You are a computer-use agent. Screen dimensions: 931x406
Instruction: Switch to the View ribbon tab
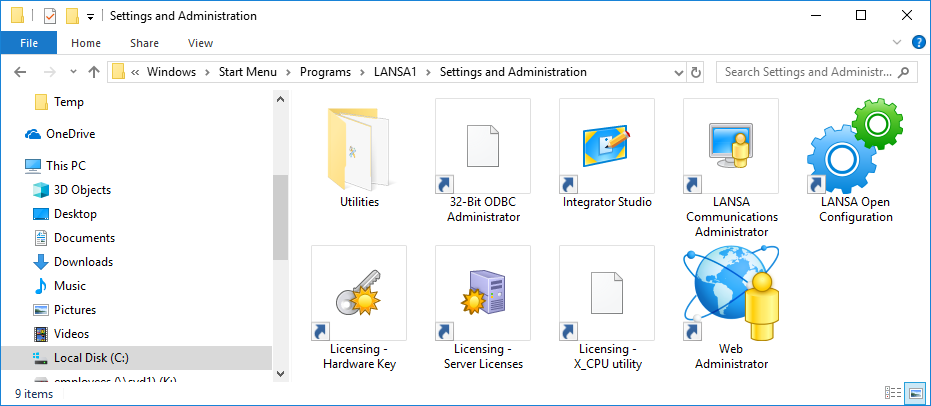pos(200,43)
